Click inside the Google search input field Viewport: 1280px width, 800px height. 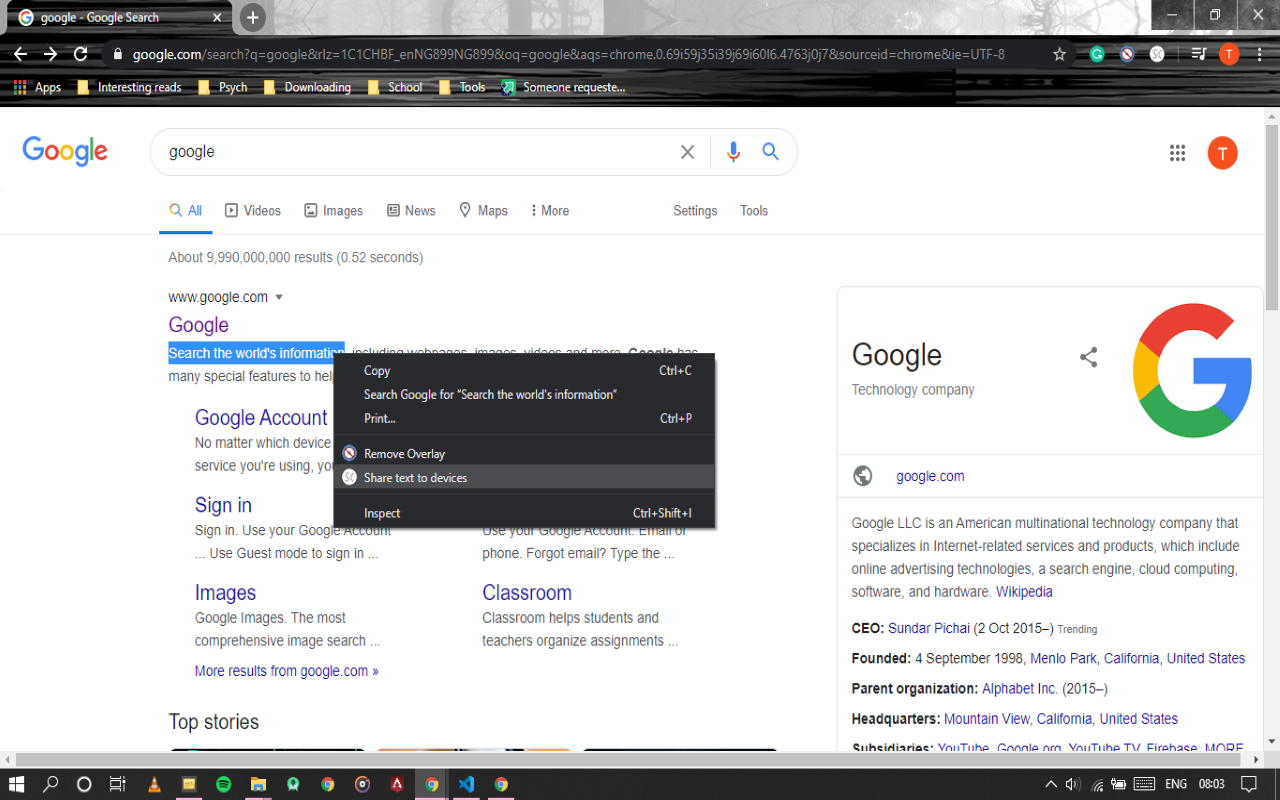420,152
